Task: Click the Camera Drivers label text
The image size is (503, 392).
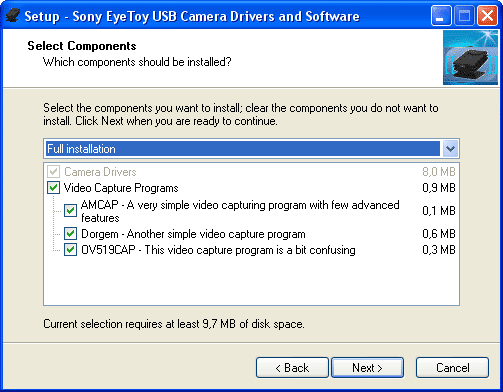Action: point(100,172)
